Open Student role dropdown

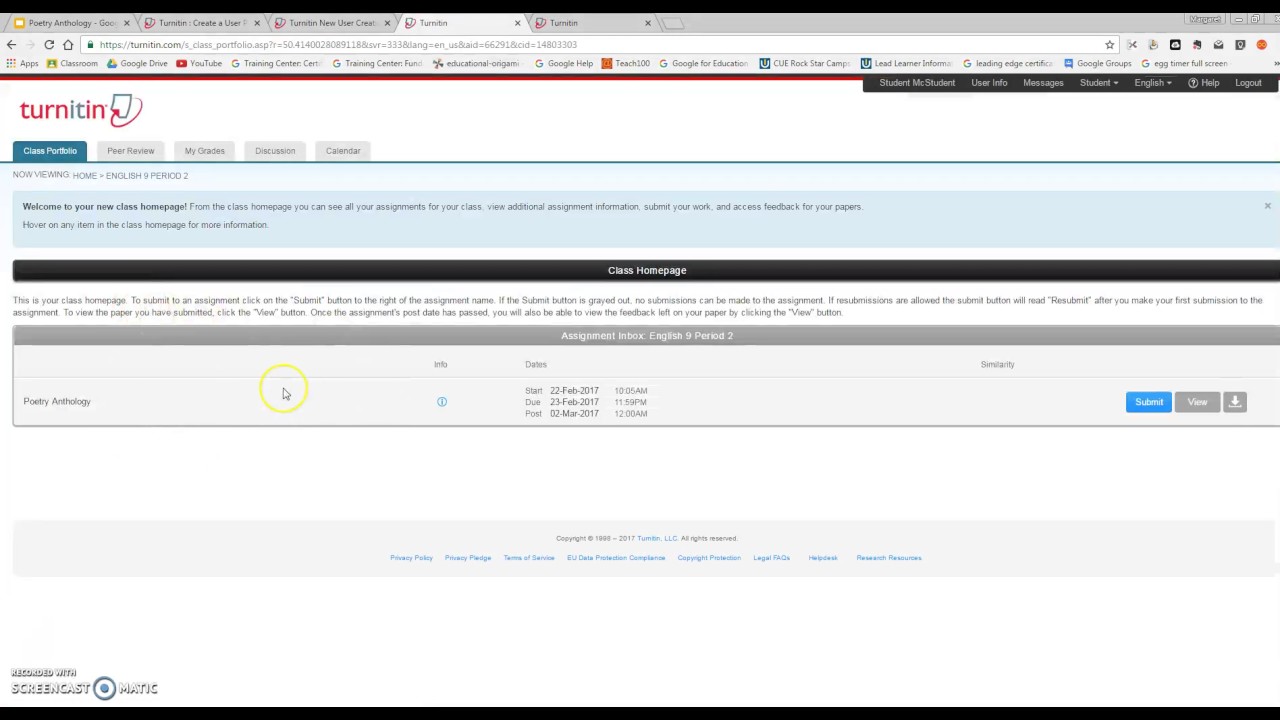[1099, 83]
